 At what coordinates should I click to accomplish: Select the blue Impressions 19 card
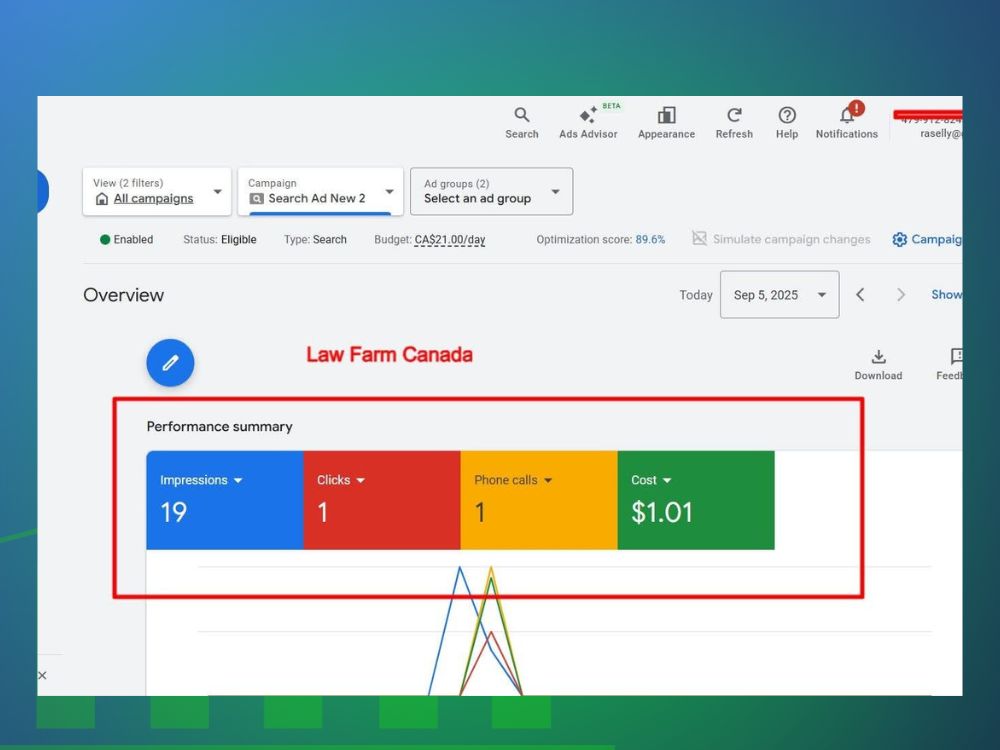click(225, 500)
